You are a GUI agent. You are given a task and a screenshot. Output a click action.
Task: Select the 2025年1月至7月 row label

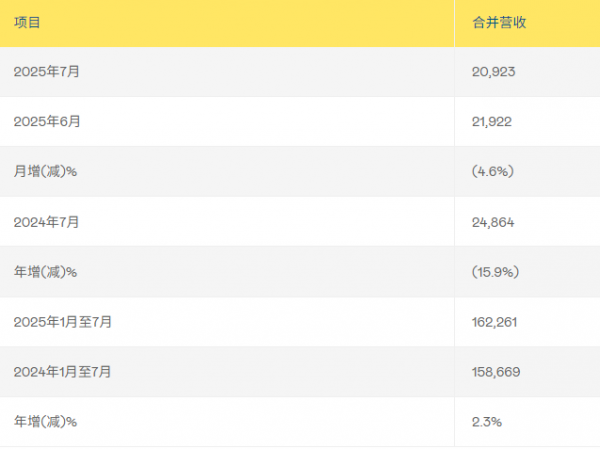coord(62,322)
